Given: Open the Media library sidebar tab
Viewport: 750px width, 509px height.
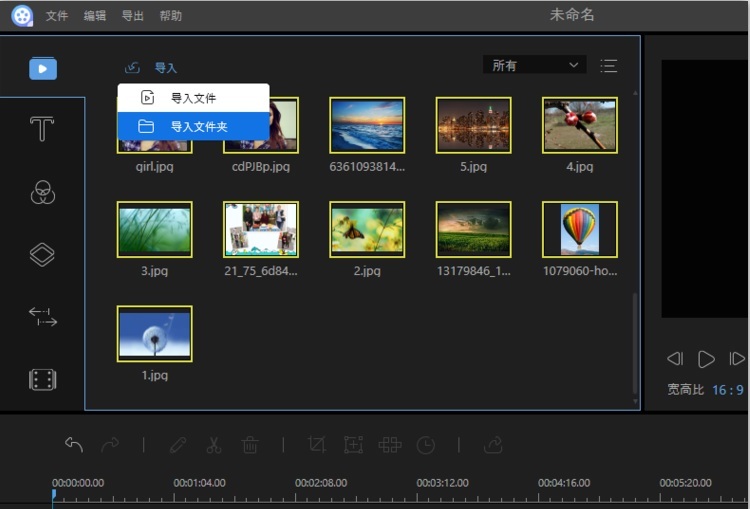Looking at the screenshot, I should pyautogui.click(x=42, y=69).
